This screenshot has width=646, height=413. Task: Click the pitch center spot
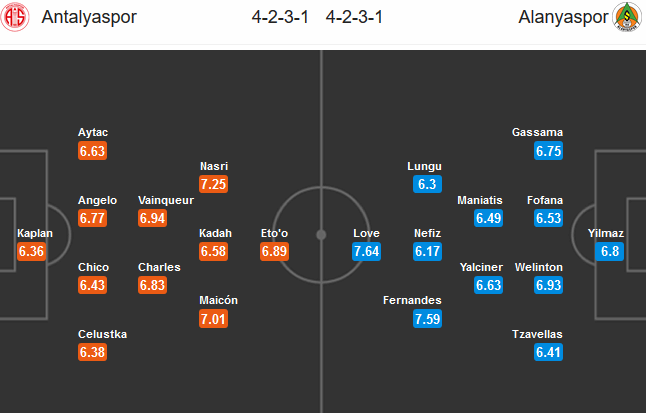pyautogui.click(x=321, y=235)
